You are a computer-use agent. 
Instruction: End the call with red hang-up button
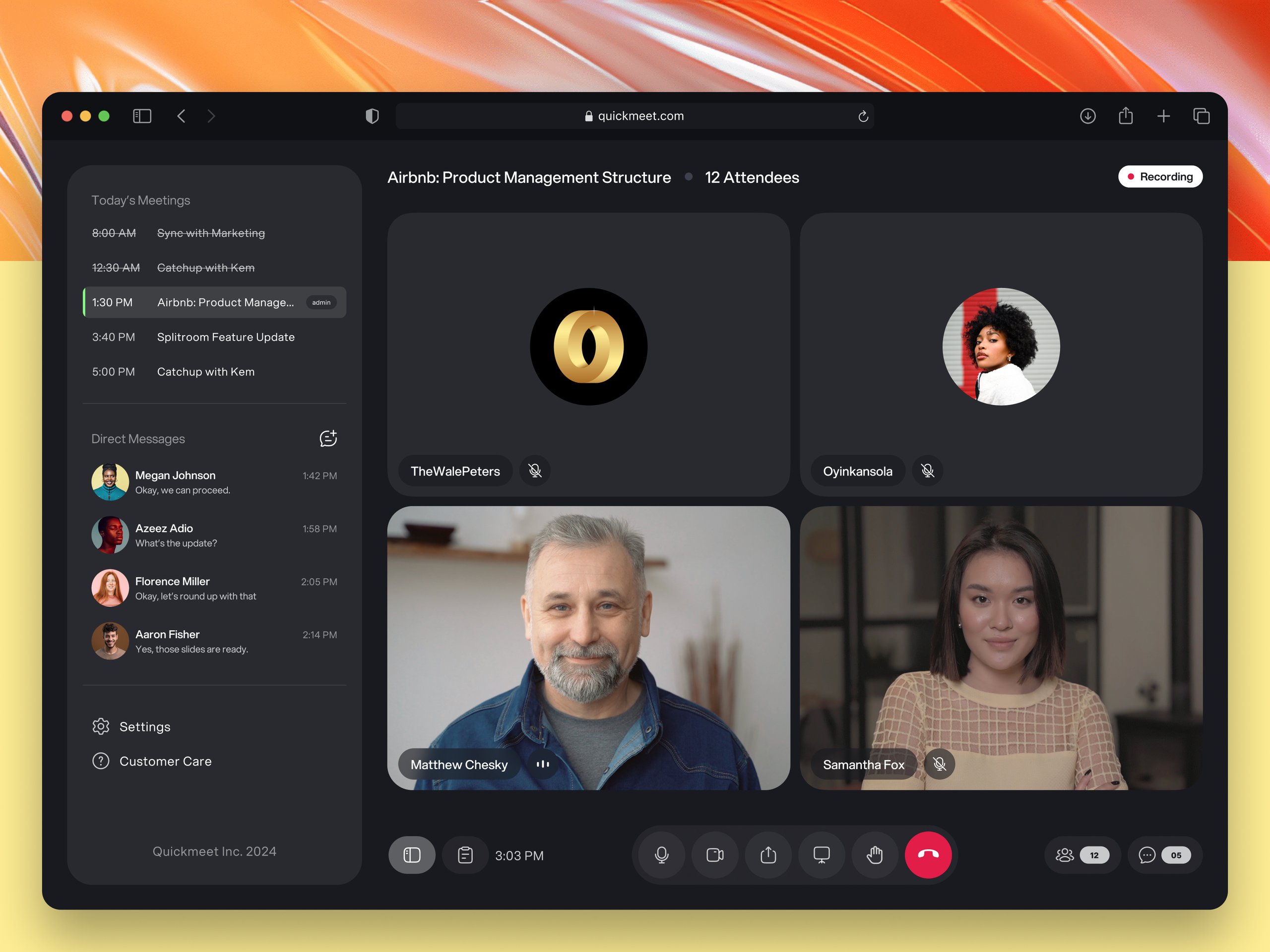click(x=928, y=855)
